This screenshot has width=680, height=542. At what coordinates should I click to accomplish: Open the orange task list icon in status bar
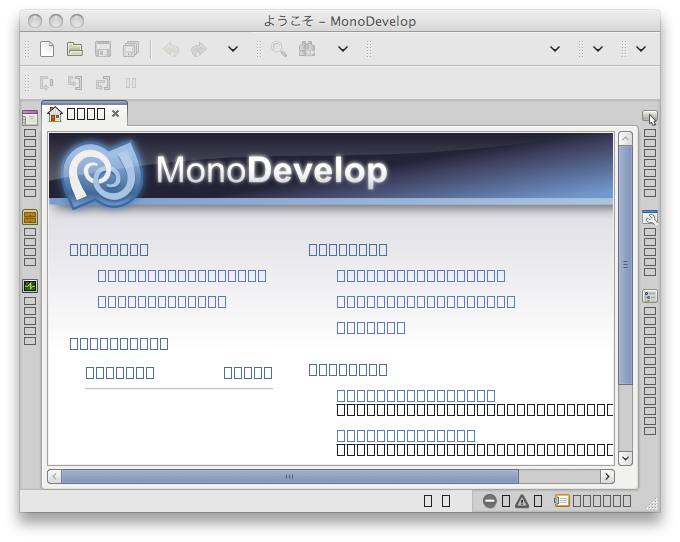(x=562, y=501)
